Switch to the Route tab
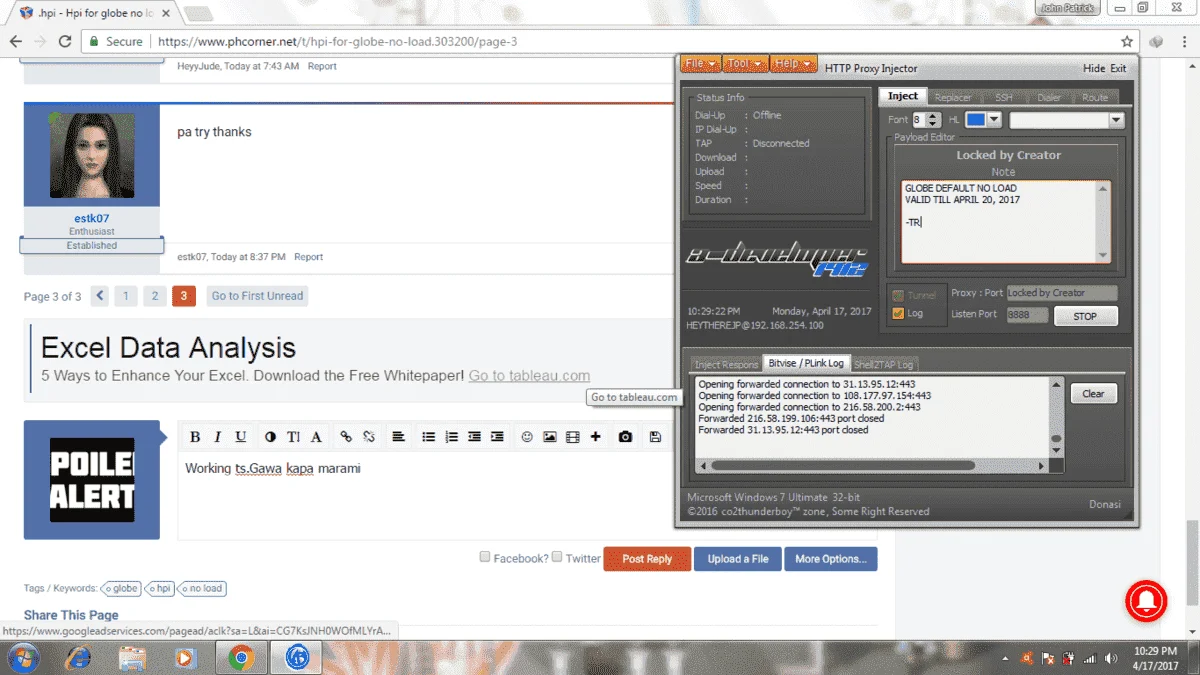This screenshot has height=675, width=1200. [1095, 97]
